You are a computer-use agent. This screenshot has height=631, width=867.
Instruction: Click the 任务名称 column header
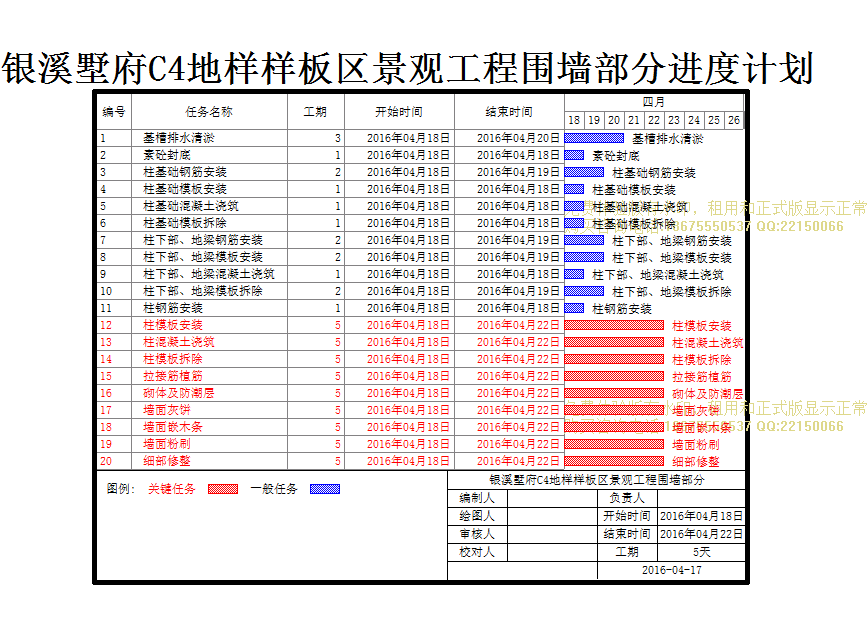(208, 112)
